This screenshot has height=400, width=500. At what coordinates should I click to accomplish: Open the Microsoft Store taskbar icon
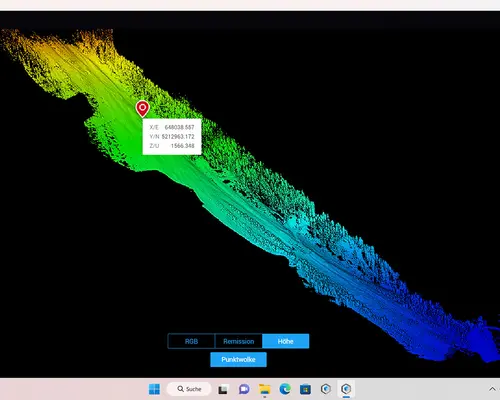click(x=305, y=389)
